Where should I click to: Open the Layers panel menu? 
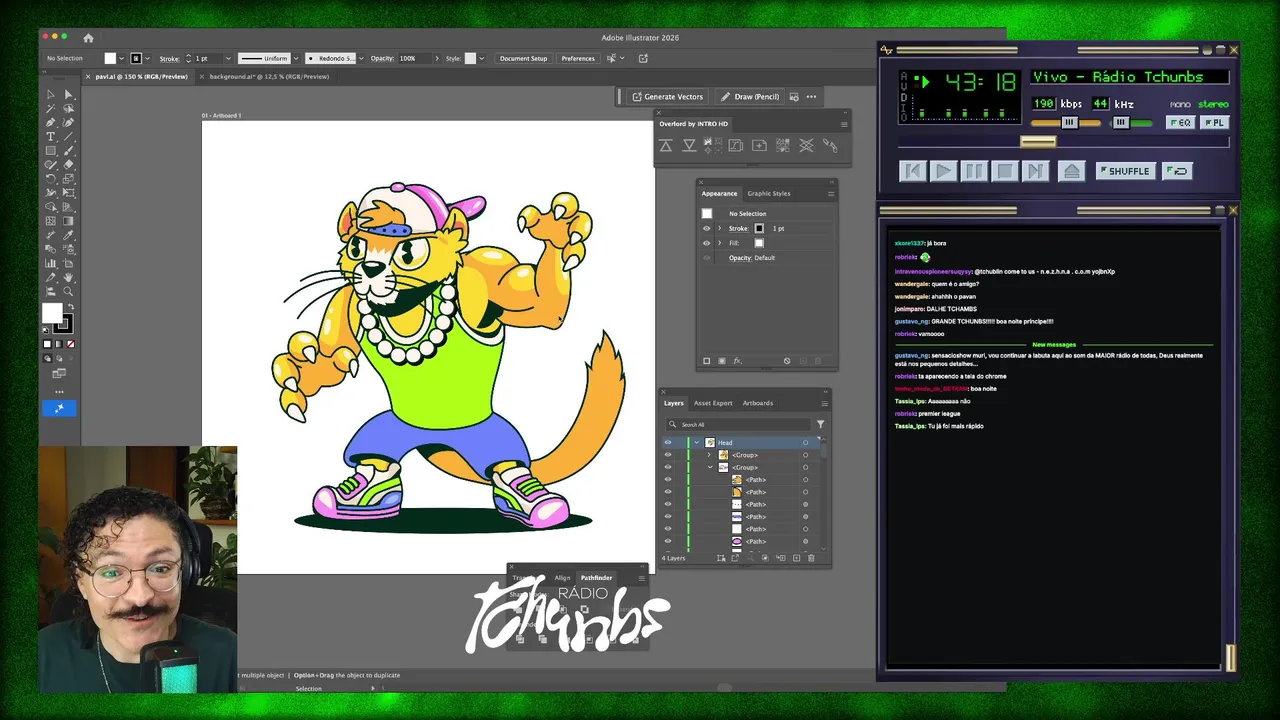click(x=824, y=403)
